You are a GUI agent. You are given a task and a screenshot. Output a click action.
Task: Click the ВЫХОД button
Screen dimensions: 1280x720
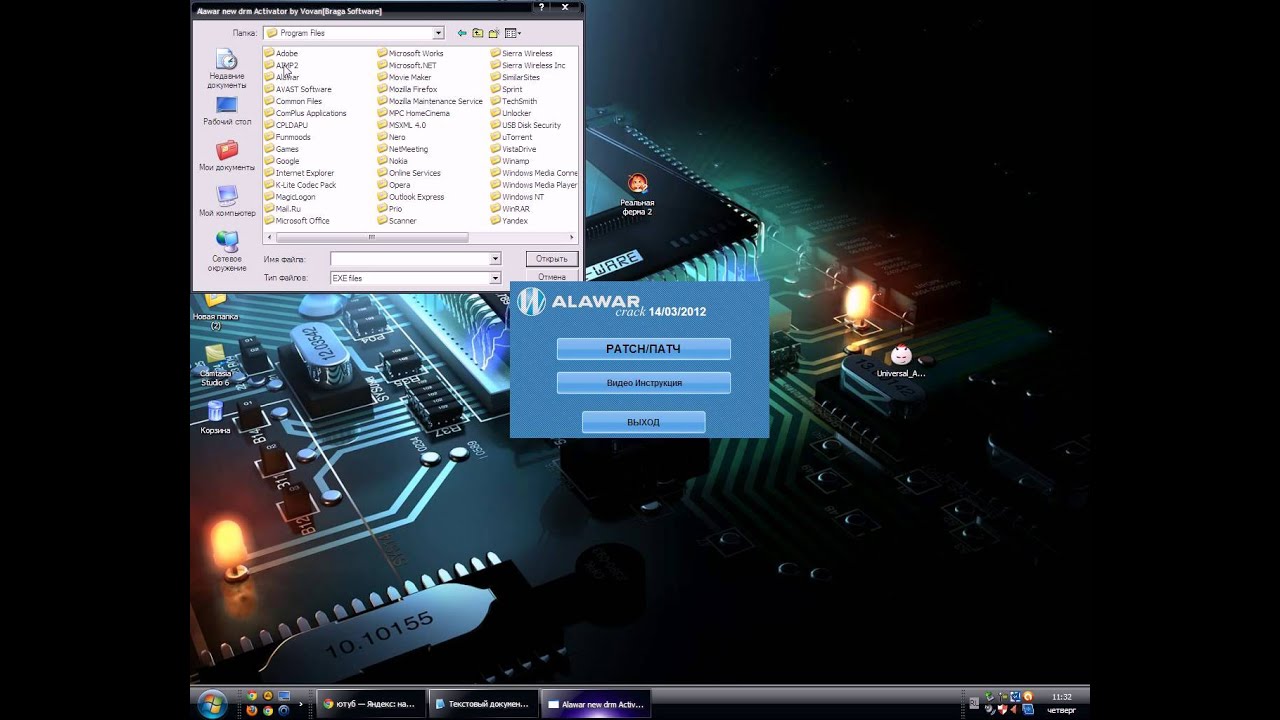tap(643, 422)
